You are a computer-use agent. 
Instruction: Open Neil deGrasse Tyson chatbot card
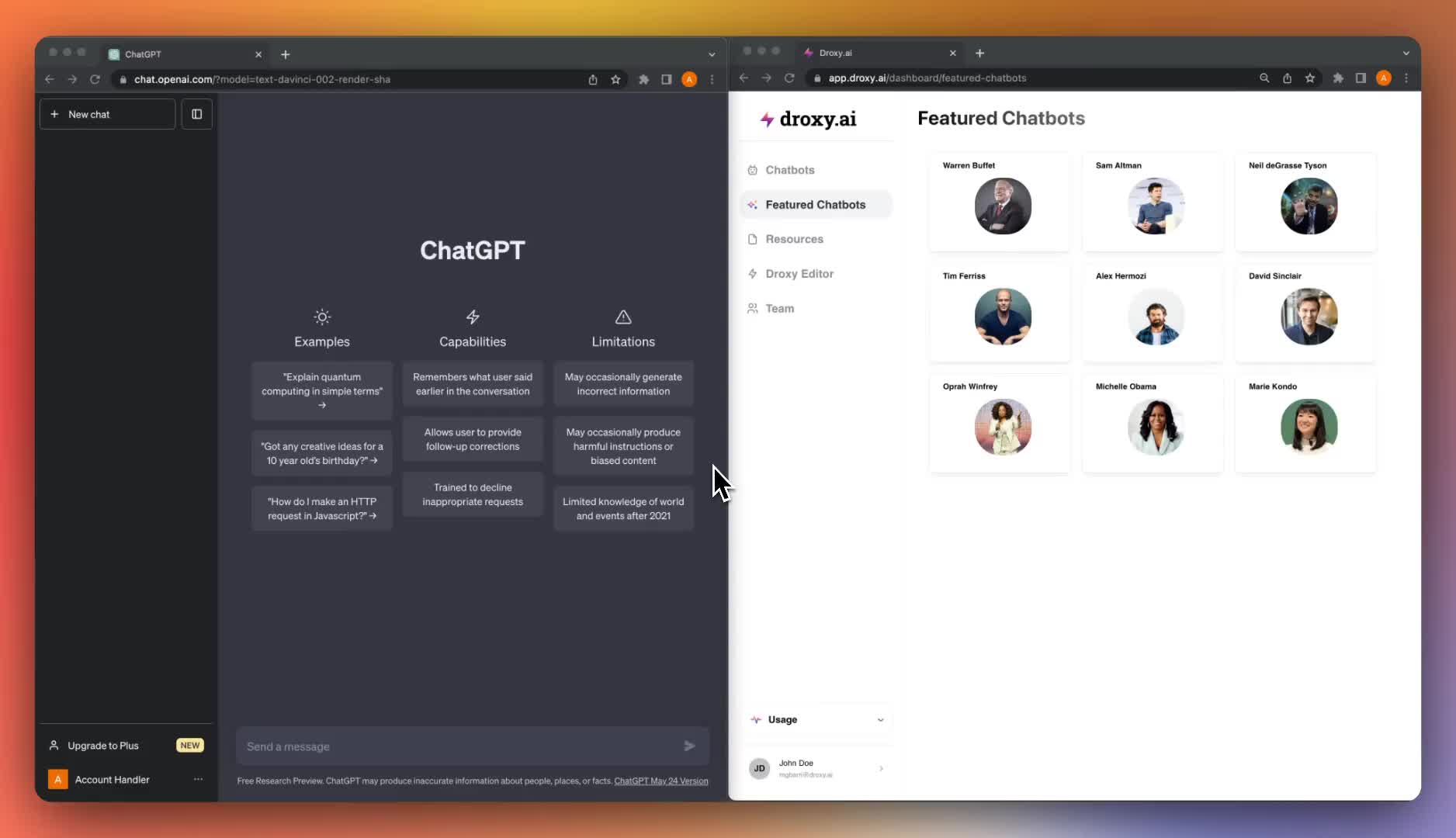coord(1305,202)
